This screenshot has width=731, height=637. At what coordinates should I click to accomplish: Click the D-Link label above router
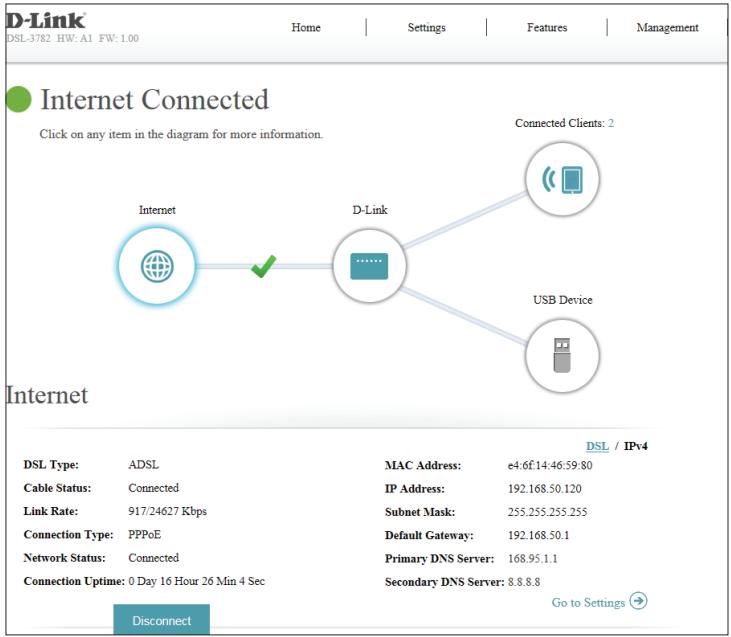pyautogui.click(x=370, y=210)
